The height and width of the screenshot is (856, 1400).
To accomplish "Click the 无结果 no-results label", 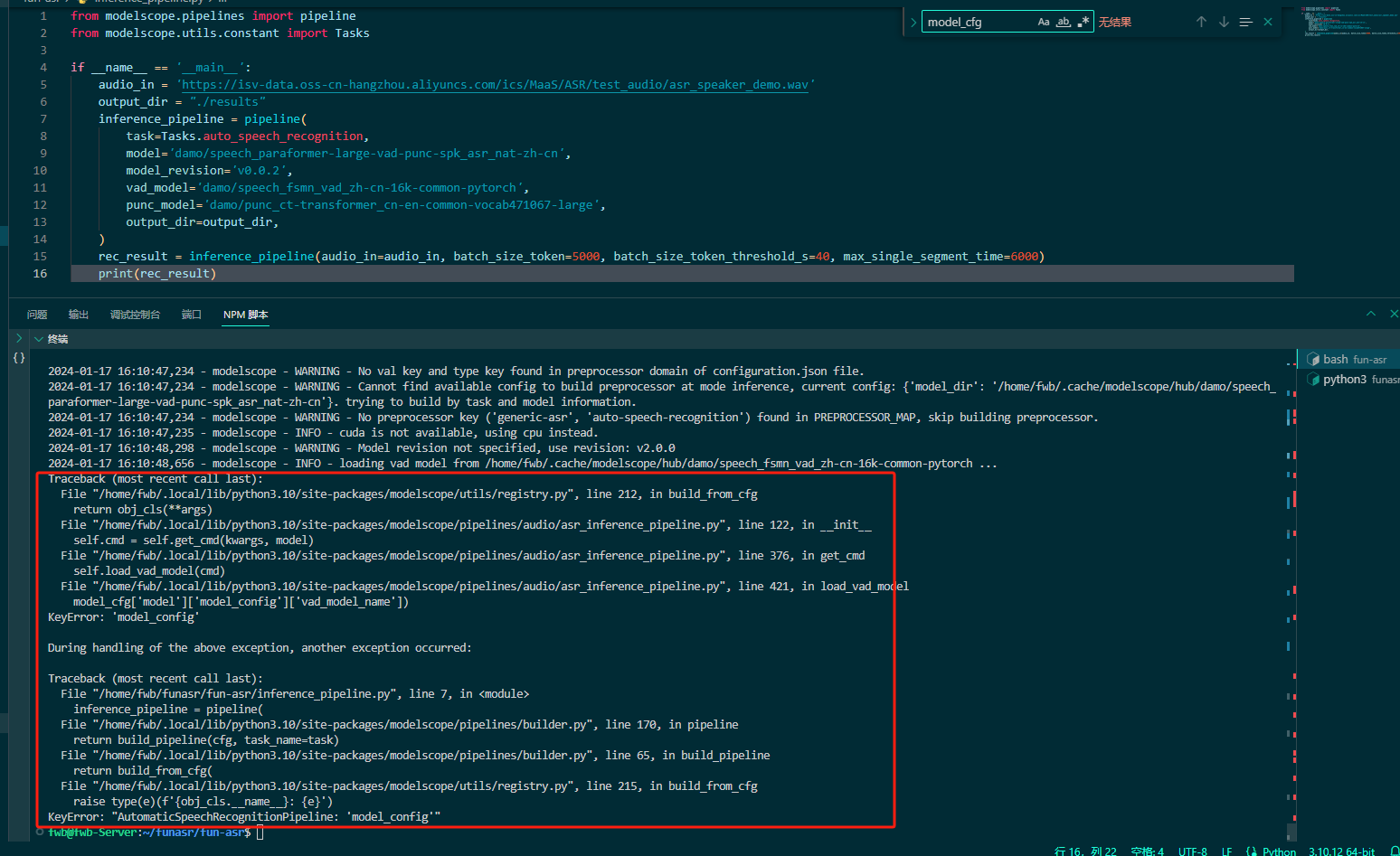I will coord(1115,22).
